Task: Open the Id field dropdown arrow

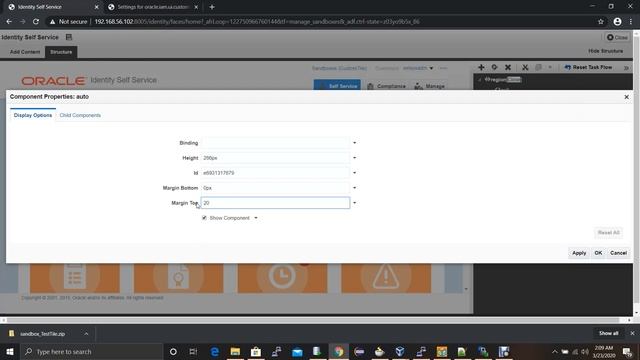Action: [354, 173]
